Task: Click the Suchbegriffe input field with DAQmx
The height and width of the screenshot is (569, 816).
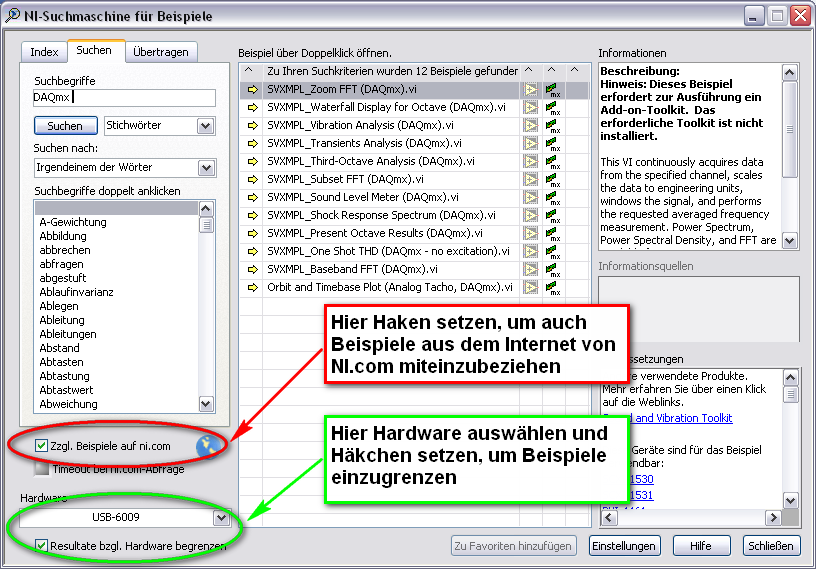Action: click(x=124, y=97)
